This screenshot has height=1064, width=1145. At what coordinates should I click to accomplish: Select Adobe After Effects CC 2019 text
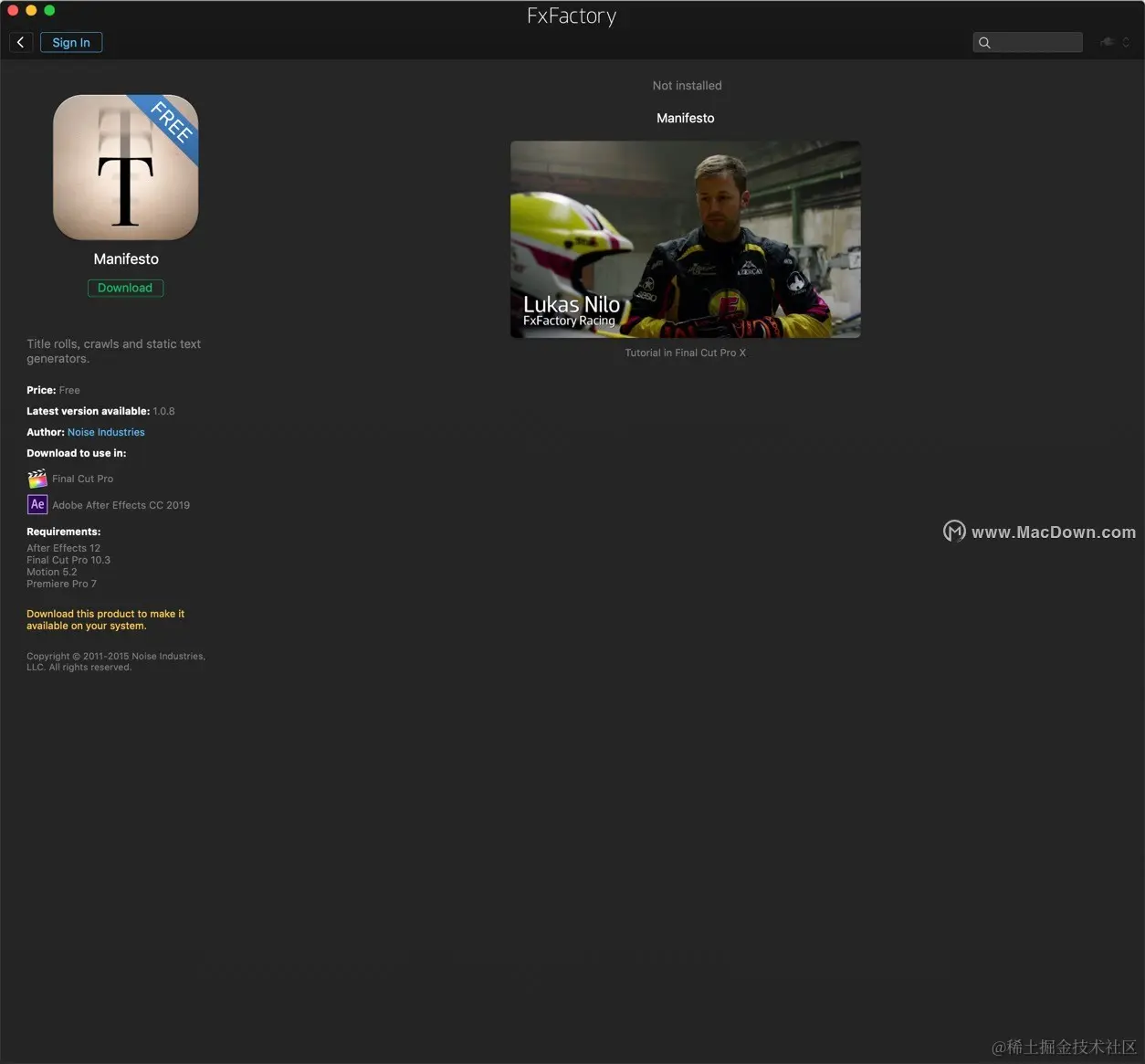121,505
